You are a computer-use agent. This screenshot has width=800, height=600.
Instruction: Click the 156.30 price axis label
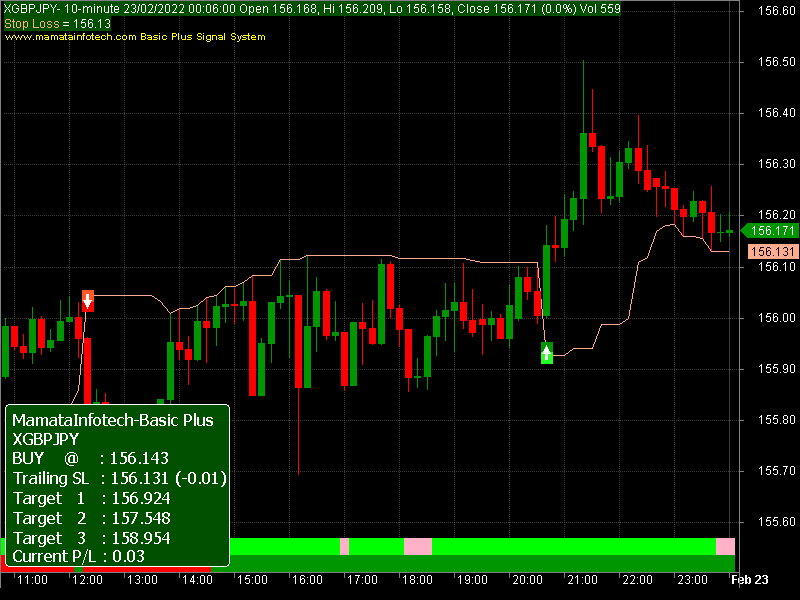tap(777, 164)
